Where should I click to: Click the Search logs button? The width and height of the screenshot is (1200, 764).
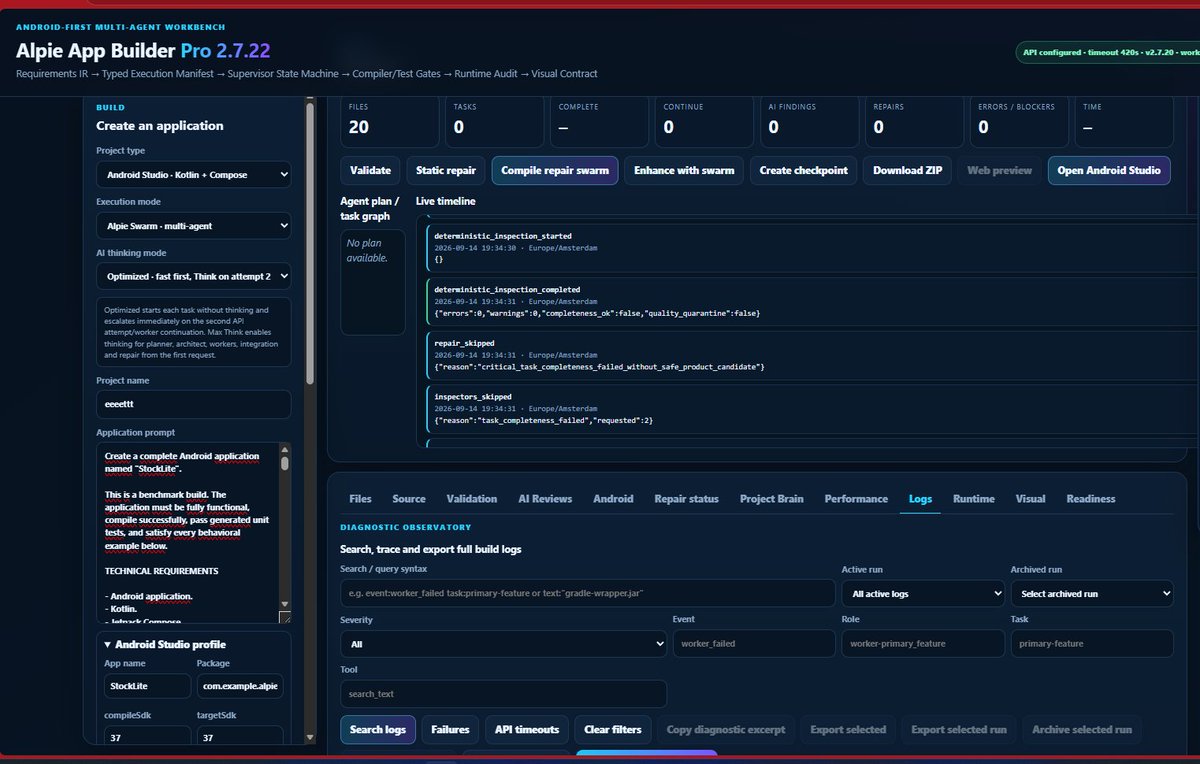378,729
